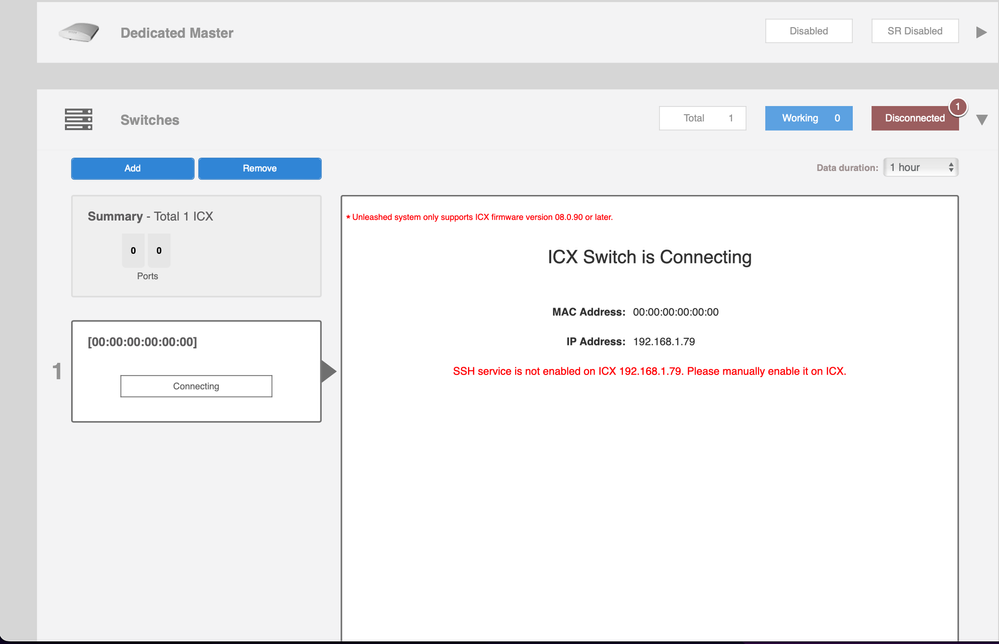The image size is (999, 644).
Task: Expand the Dedicated Master section arrow
Action: (981, 32)
